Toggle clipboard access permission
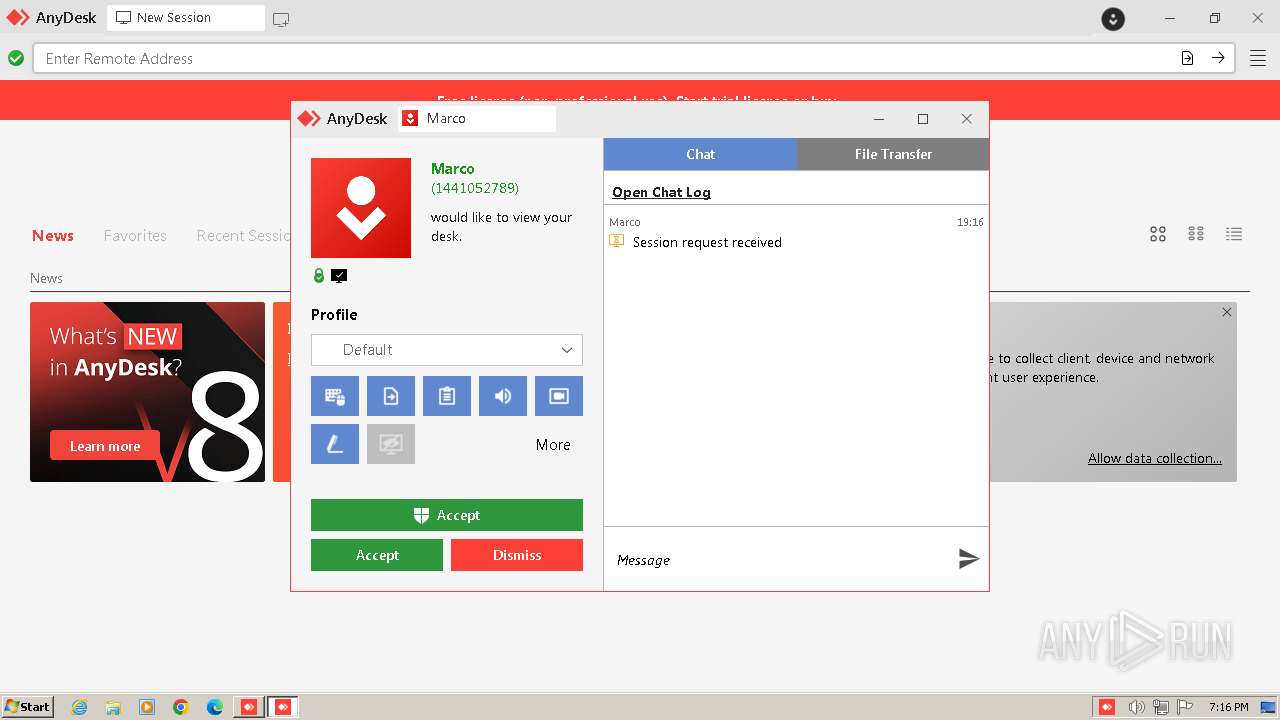 [447, 396]
